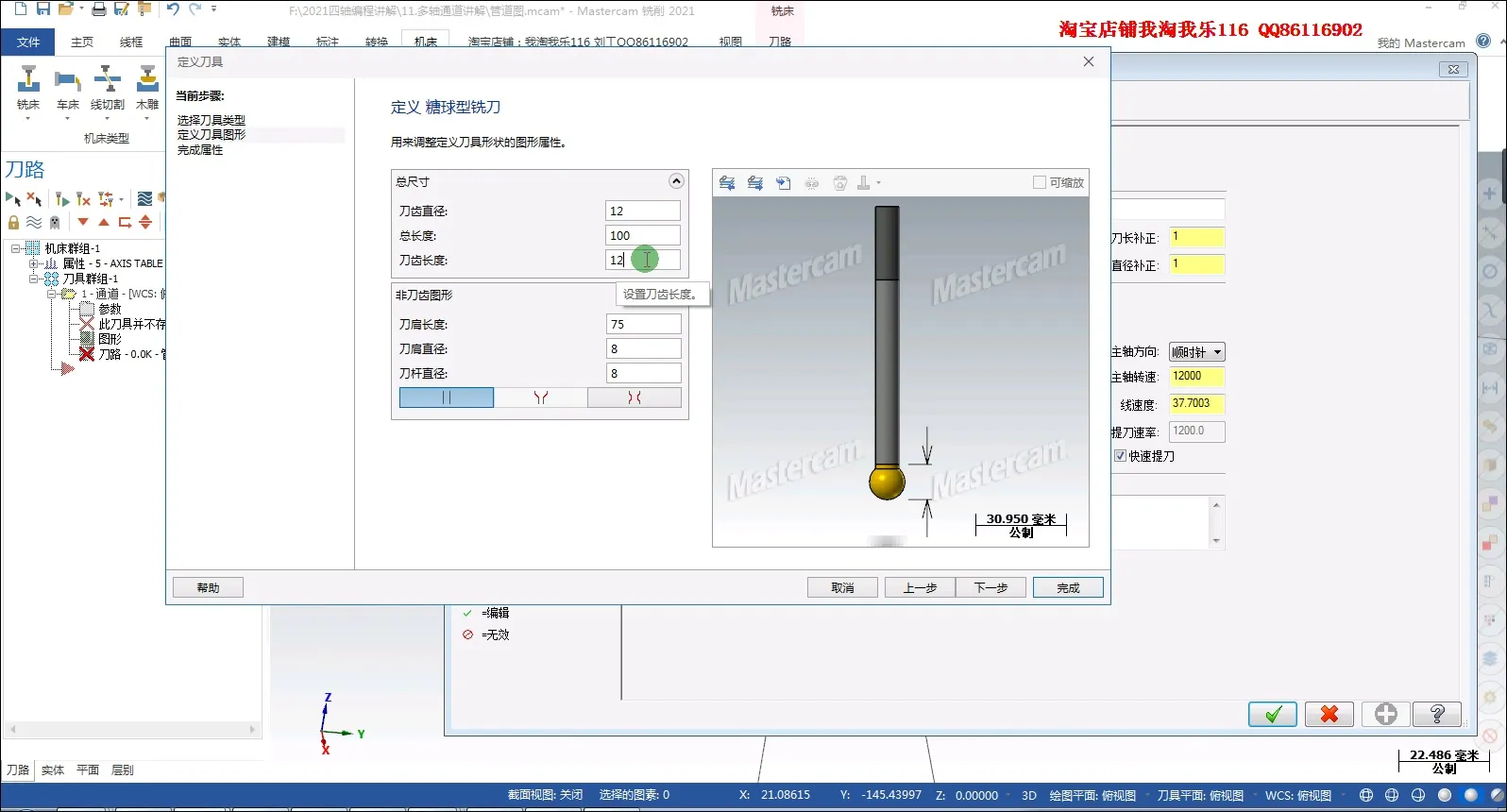
Task: Click the 下一步 button
Action: click(x=991, y=587)
